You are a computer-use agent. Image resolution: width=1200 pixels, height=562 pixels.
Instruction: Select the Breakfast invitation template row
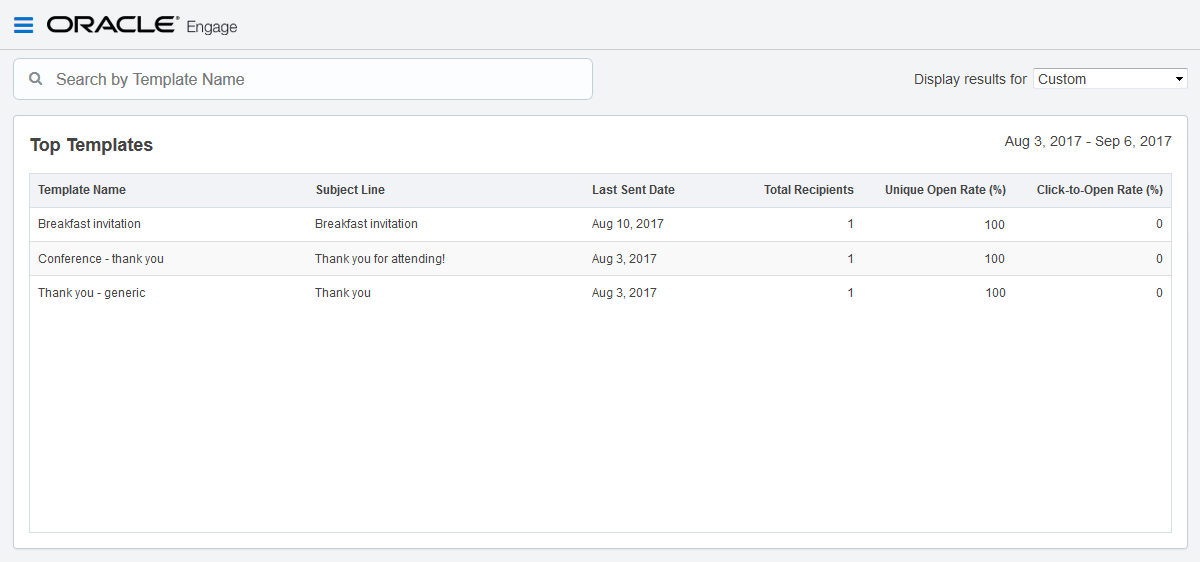coord(89,224)
